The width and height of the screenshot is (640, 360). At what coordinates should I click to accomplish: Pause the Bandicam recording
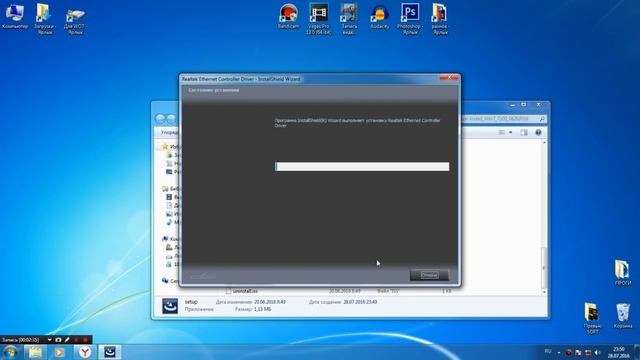point(76,340)
